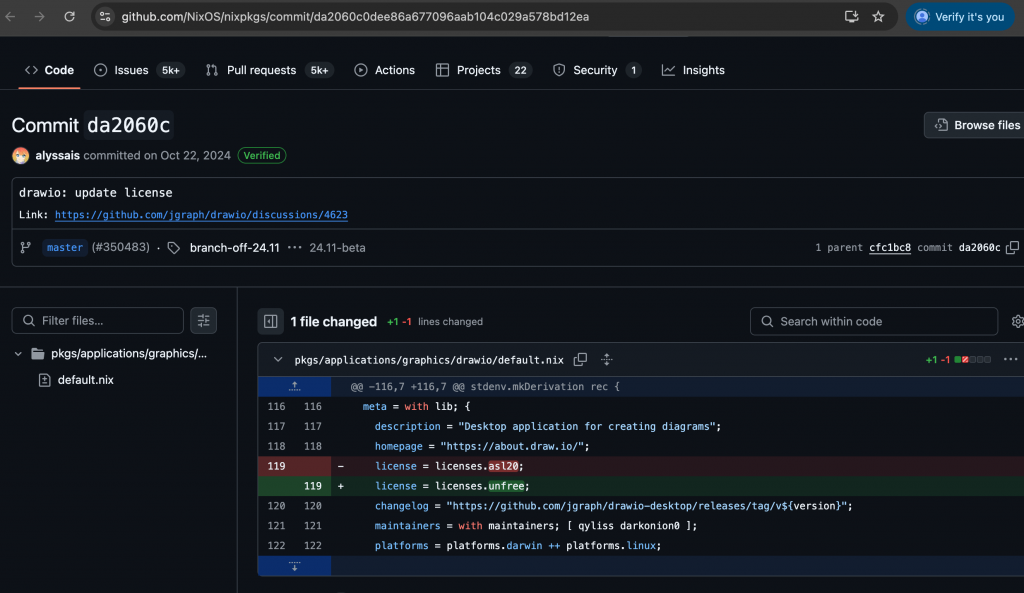Screen dimensions: 1024x593
Task: Select default.nix in the file tree
Action: pyautogui.click(x=85, y=380)
